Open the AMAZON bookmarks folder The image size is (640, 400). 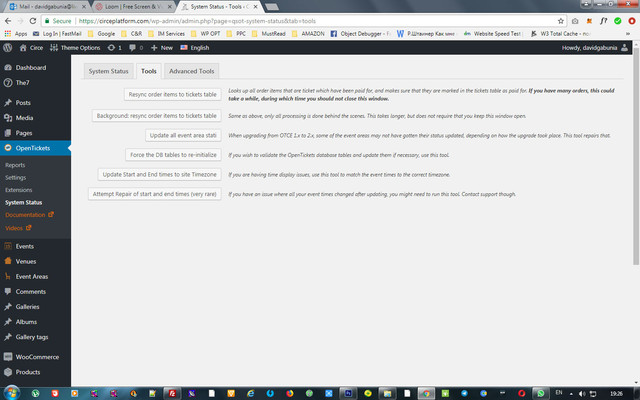point(308,33)
